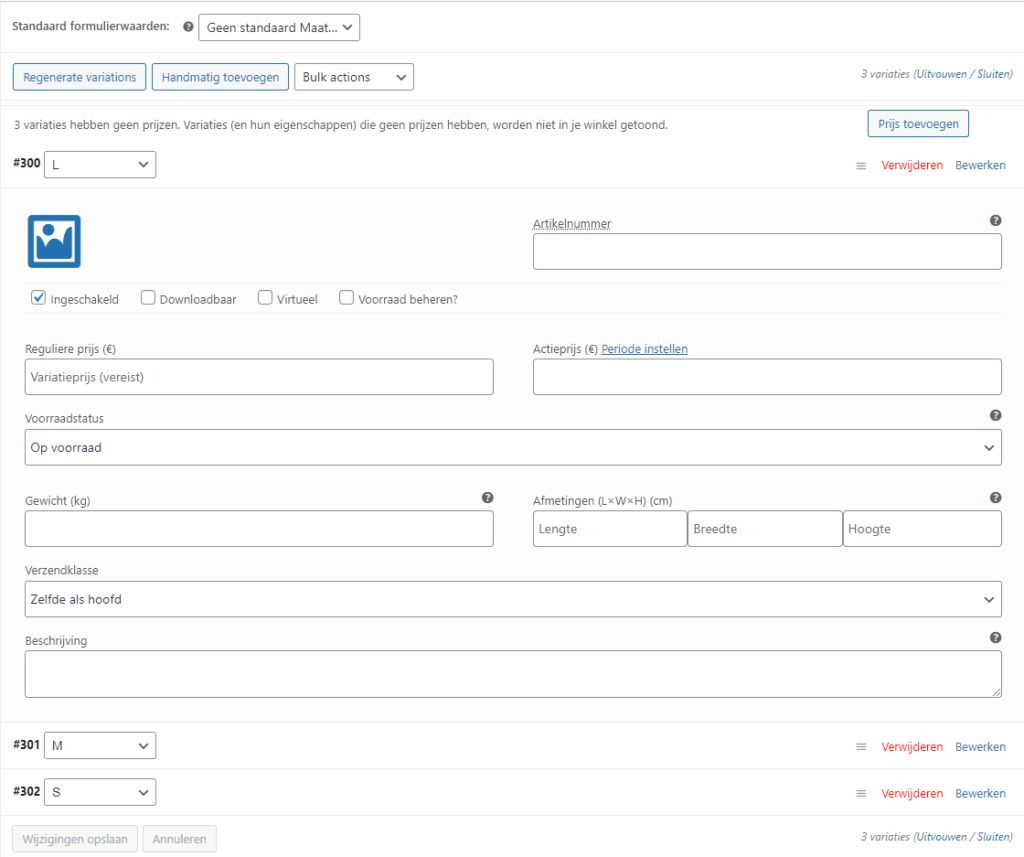Enable the Downloadbaar checkbox

coord(148,298)
